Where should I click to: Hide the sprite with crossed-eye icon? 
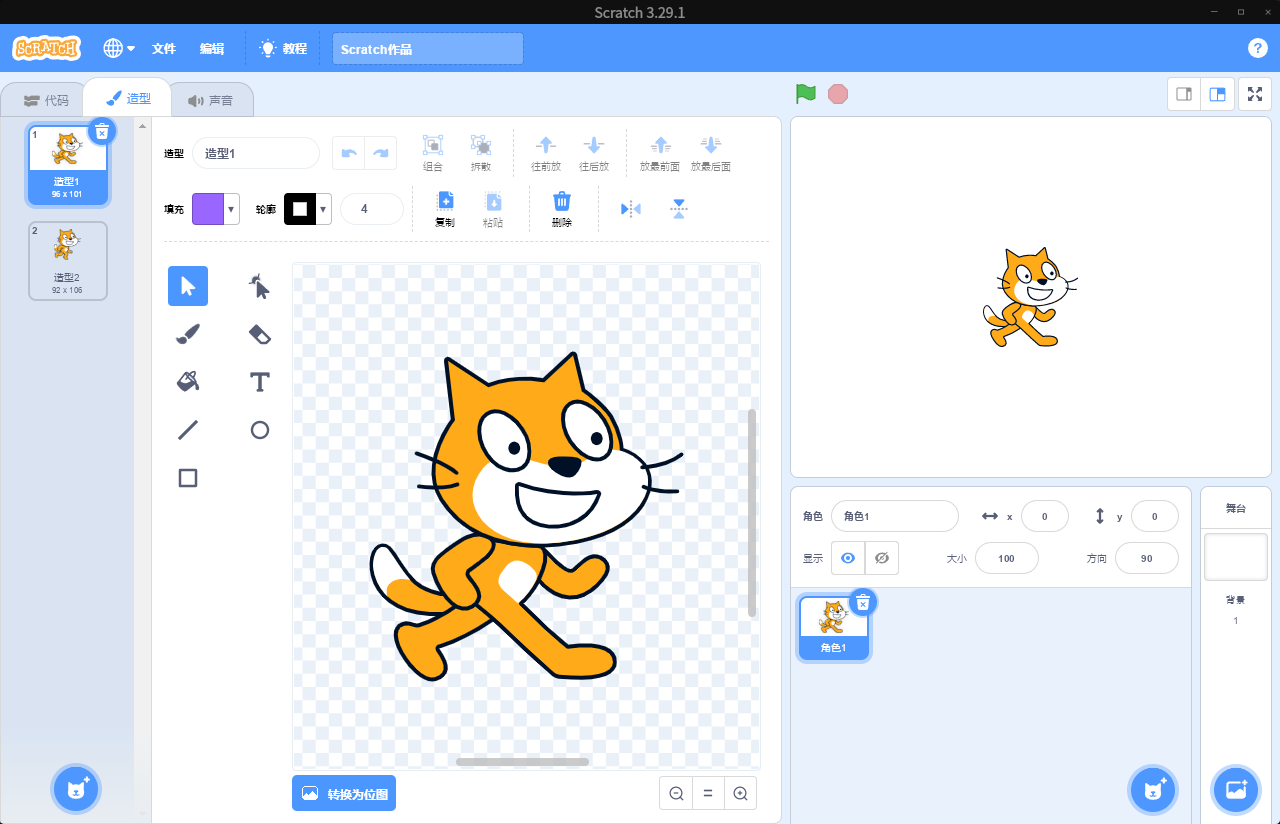tap(881, 558)
